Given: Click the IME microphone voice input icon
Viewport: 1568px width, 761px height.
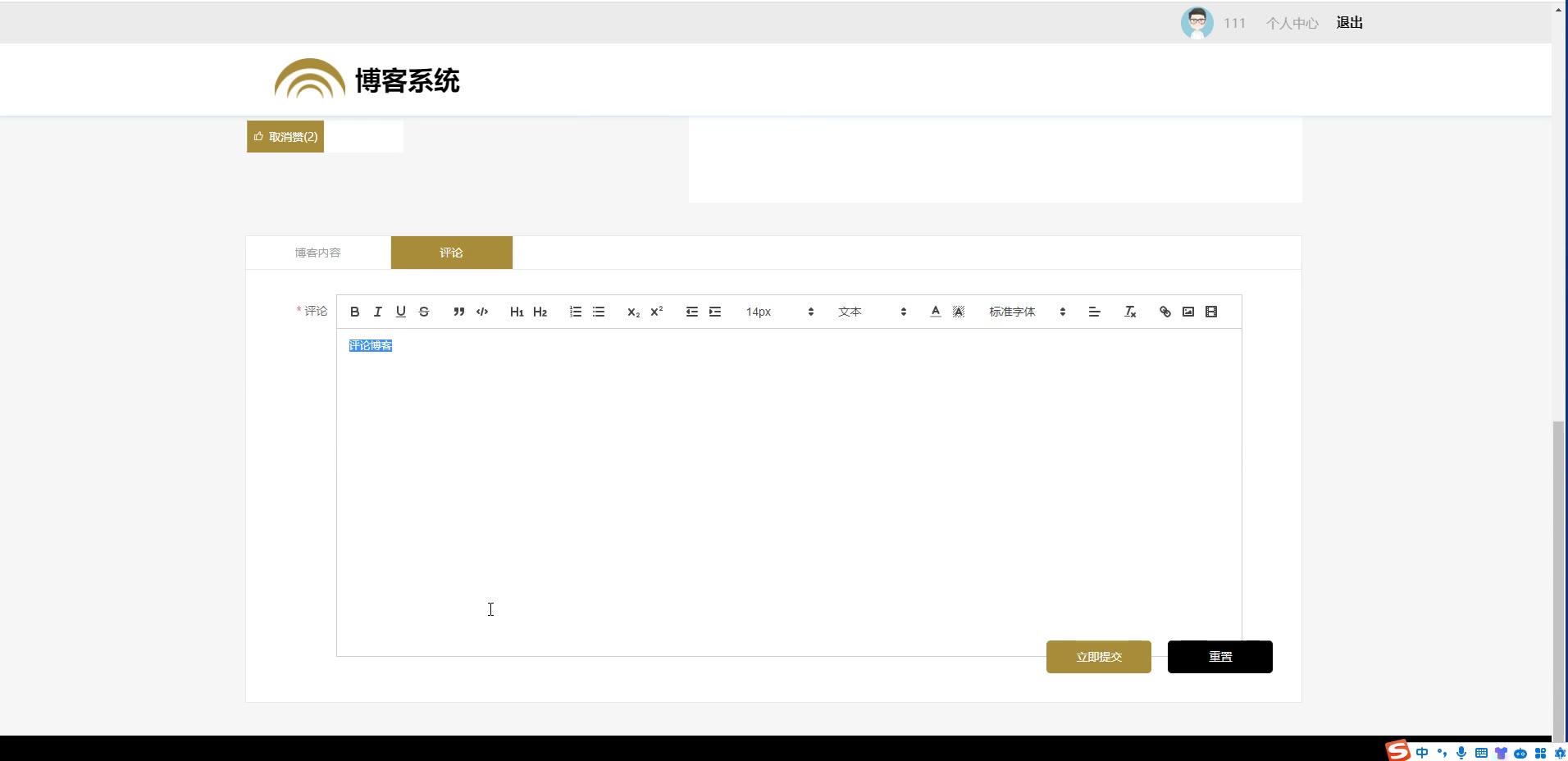Looking at the screenshot, I should pos(1461,753).
